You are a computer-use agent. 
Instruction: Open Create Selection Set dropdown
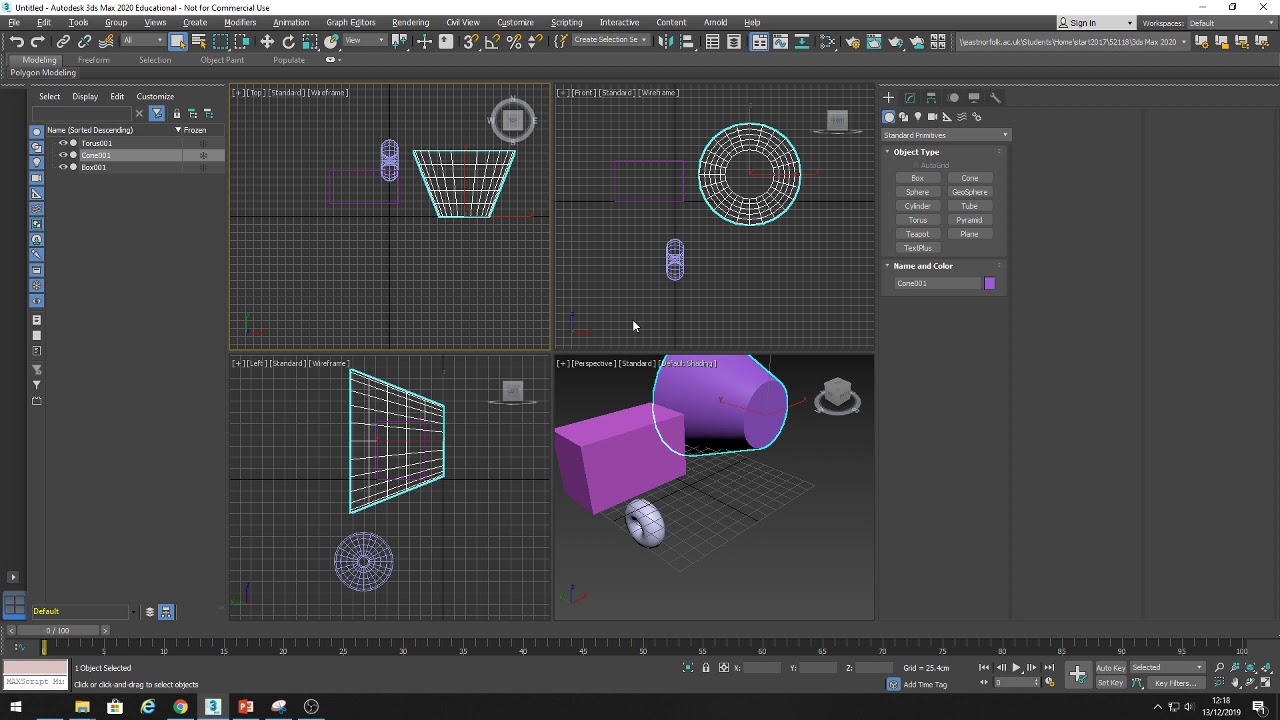[x=610, y=41]
